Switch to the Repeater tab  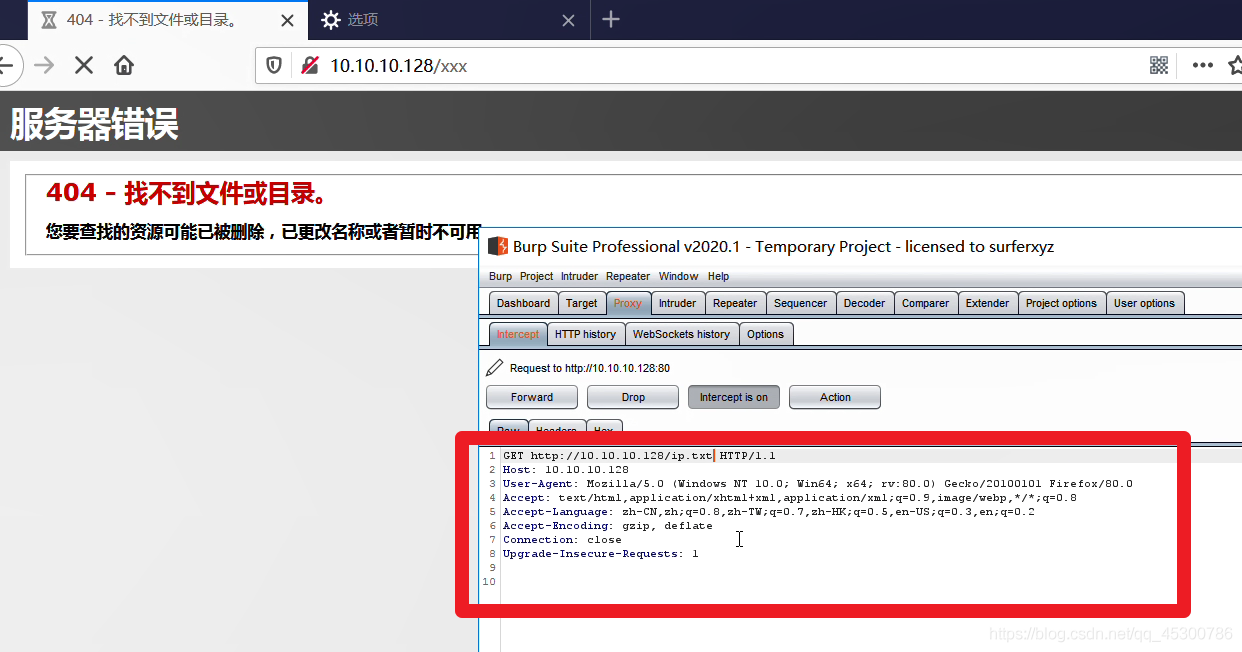(735, 303)
